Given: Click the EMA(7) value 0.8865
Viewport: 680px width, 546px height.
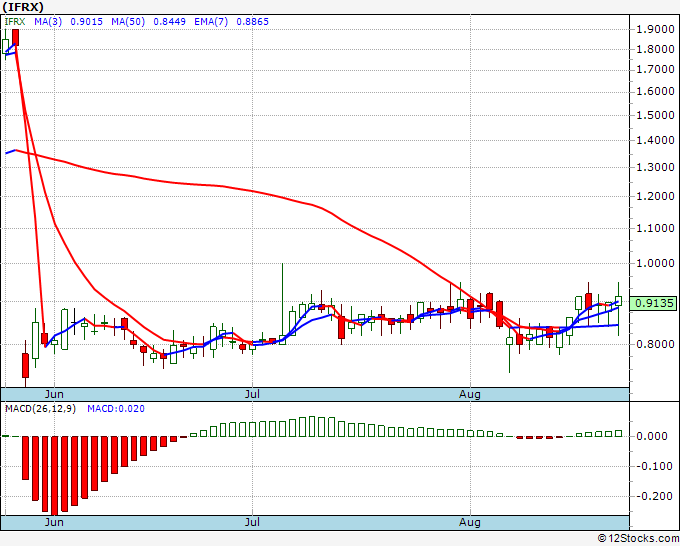Looking at the screenshot, I should click(252, 22).
